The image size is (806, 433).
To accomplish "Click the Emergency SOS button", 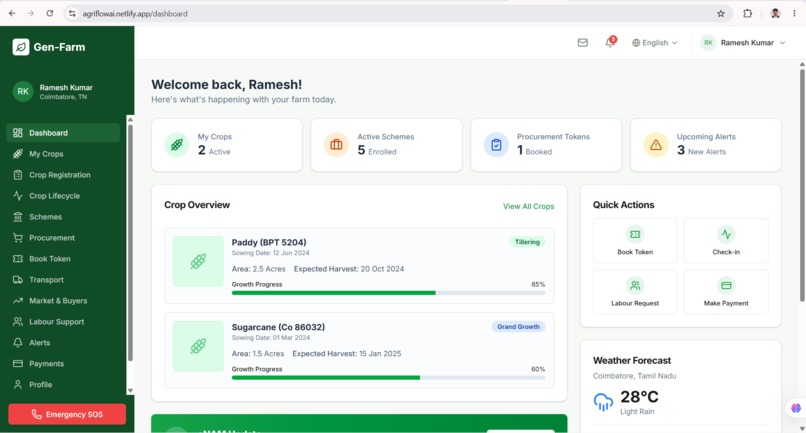I will point(67,414).
